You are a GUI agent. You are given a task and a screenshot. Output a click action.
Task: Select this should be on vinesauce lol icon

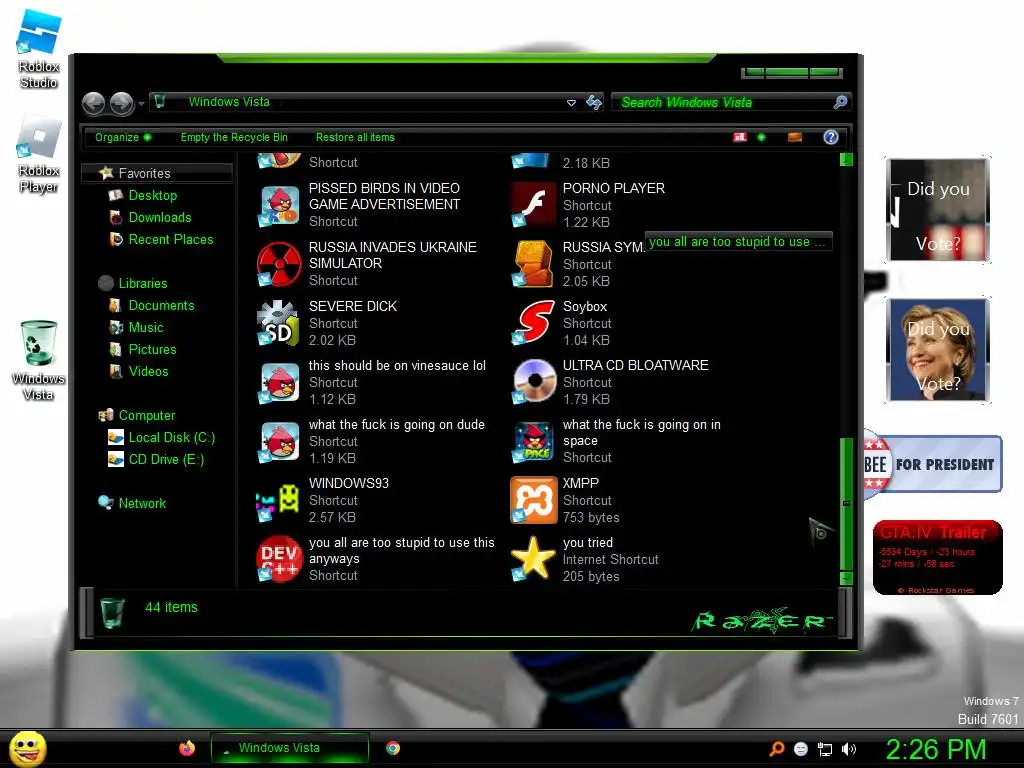pyautogui.click(x=279, y=383)
